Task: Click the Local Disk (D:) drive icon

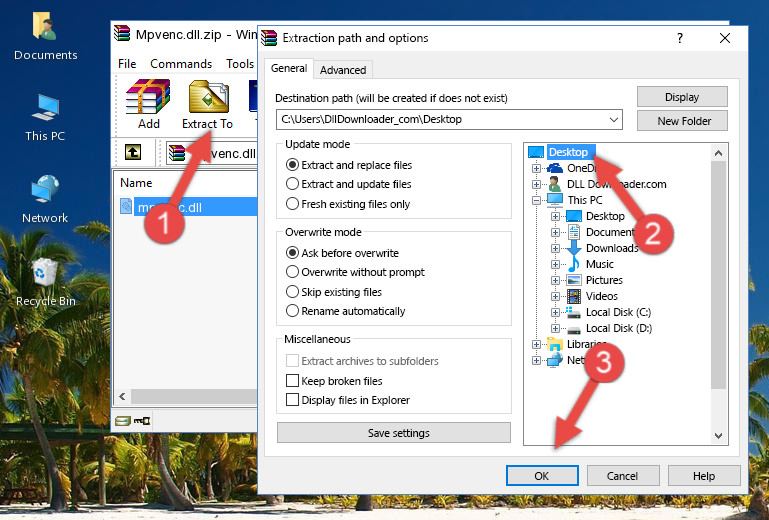Action: [574, 329]
